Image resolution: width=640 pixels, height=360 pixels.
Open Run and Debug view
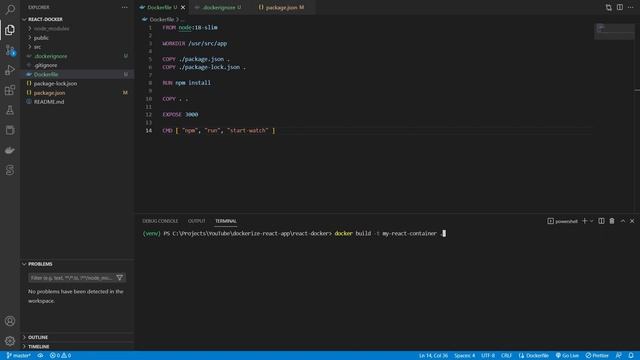10,70
